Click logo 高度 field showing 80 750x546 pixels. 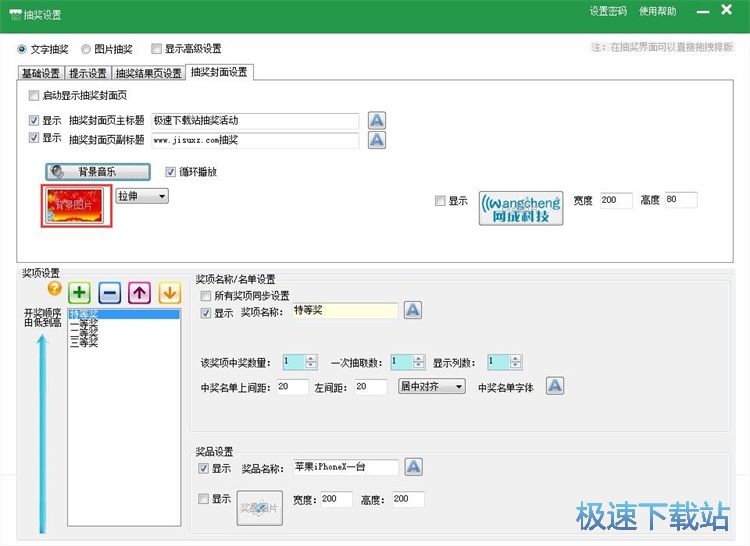(x=681, y=199)
